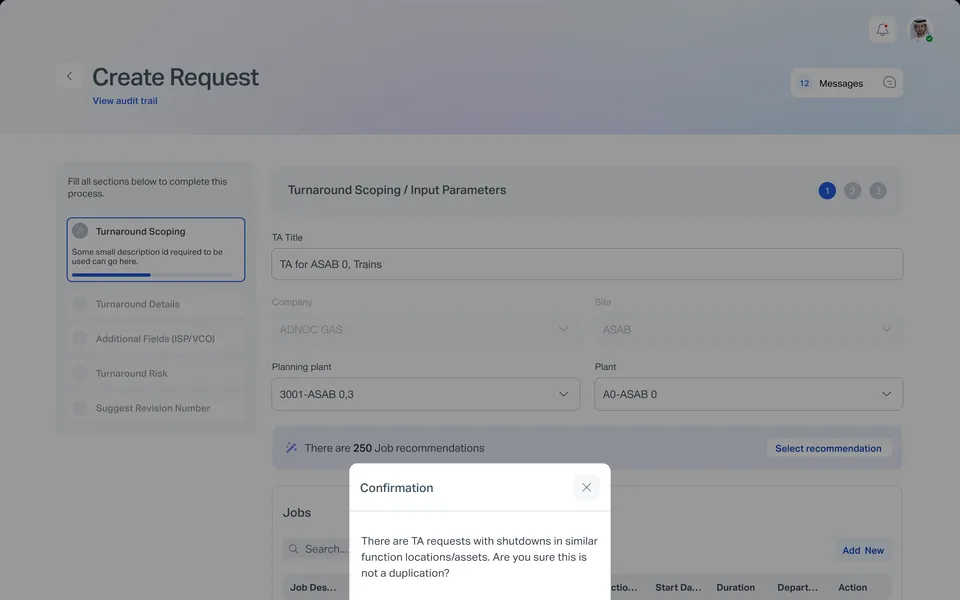Go to step 1 in the wizard
Screen dimensions: 960x600
[827, 190]
